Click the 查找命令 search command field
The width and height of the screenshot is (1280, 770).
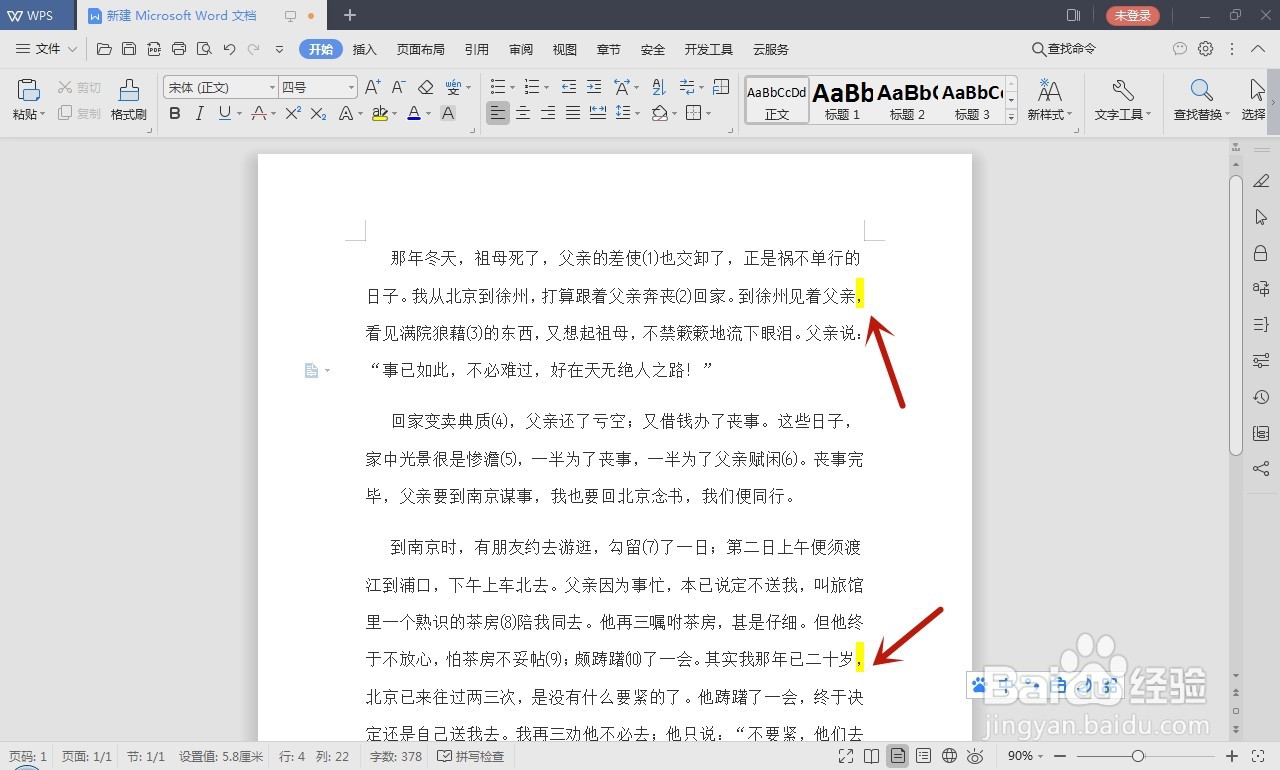[1064, 49]
